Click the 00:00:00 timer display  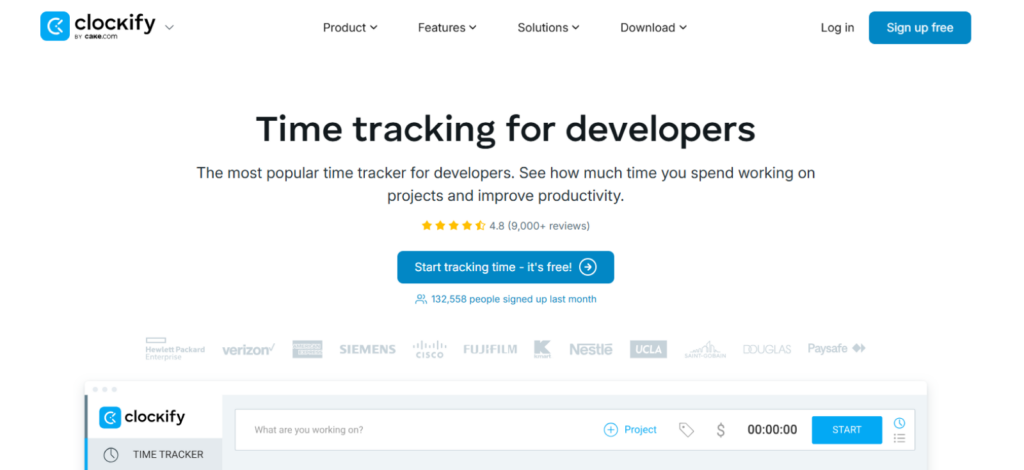point(772,430)
